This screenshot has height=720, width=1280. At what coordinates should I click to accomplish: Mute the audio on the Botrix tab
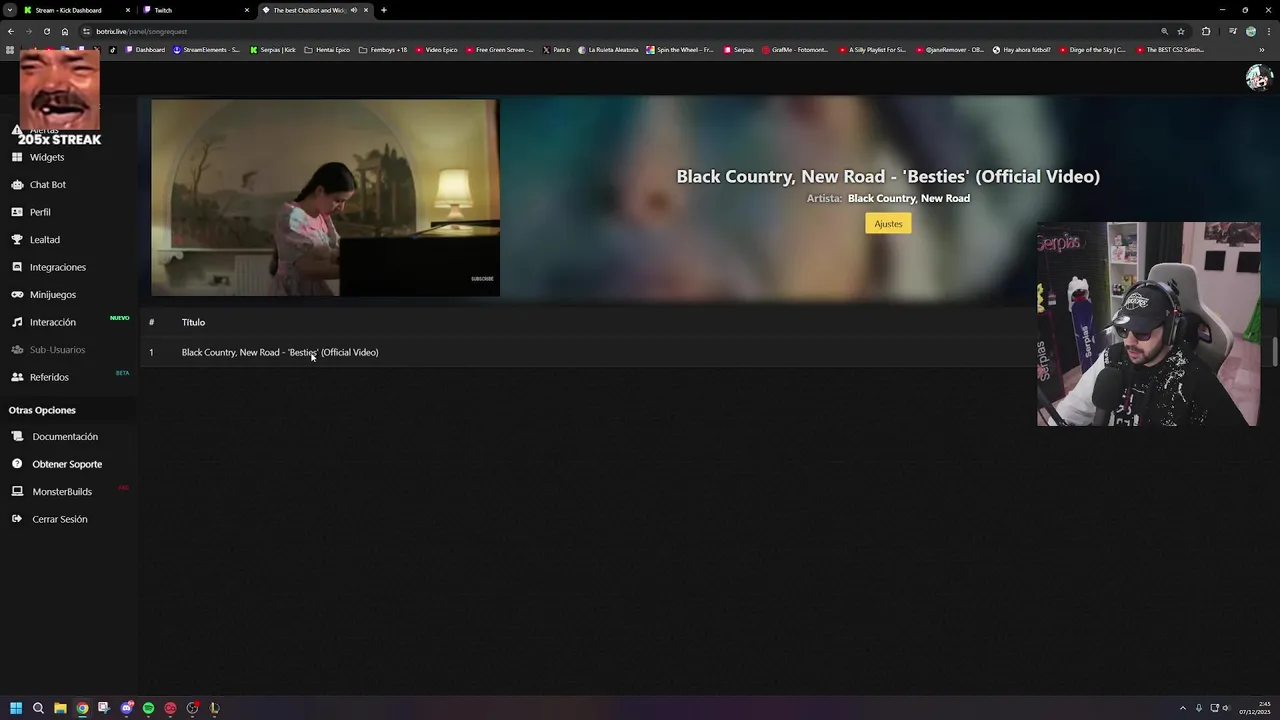pyautogui.click(x=353, y=10)
